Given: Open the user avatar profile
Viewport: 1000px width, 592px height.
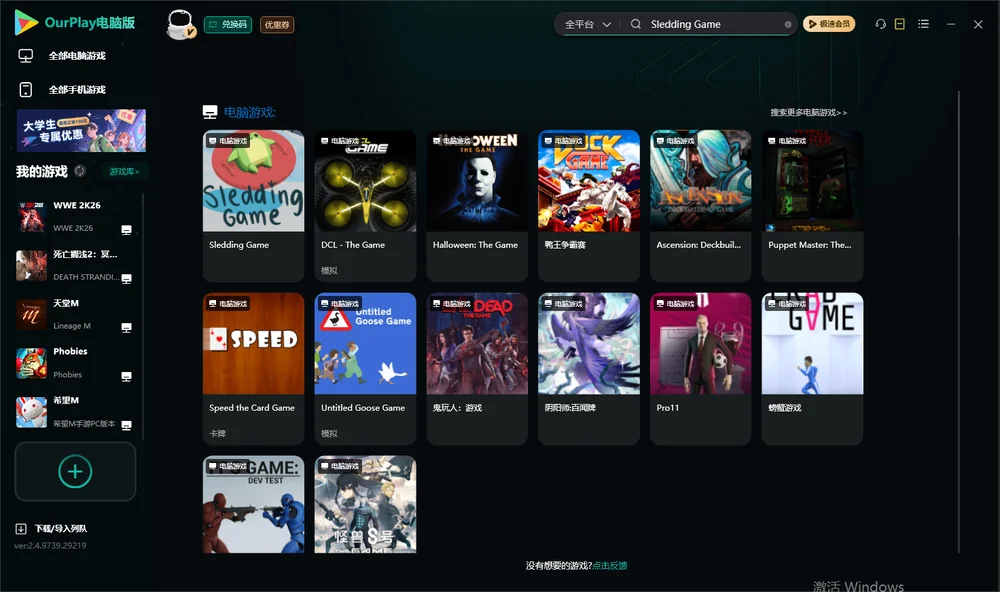Looking at the screenshot, I should point(181,24).
